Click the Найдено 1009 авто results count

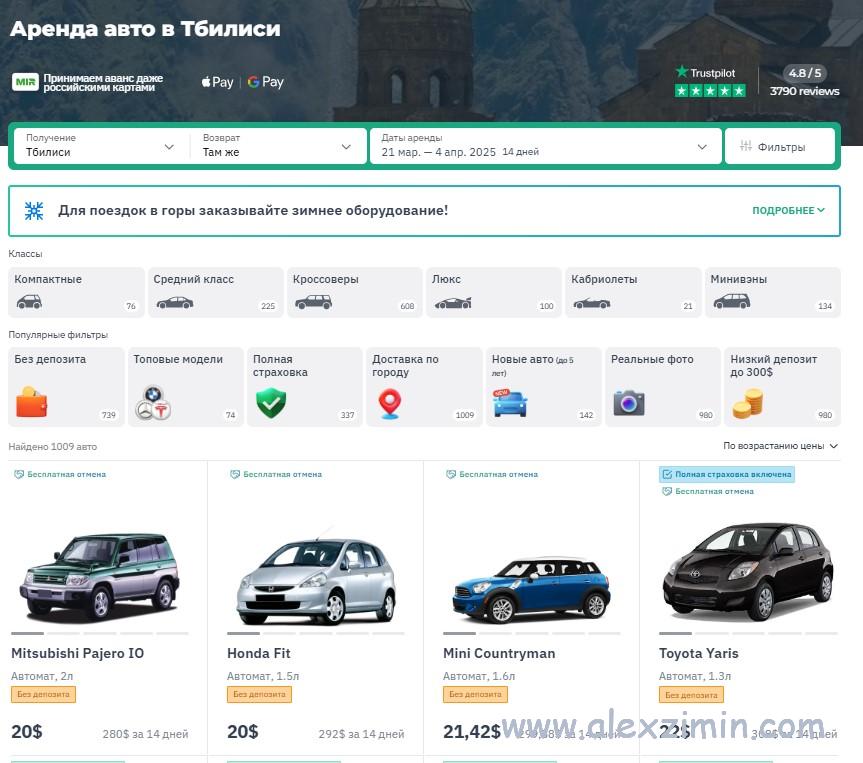(53, 447)
